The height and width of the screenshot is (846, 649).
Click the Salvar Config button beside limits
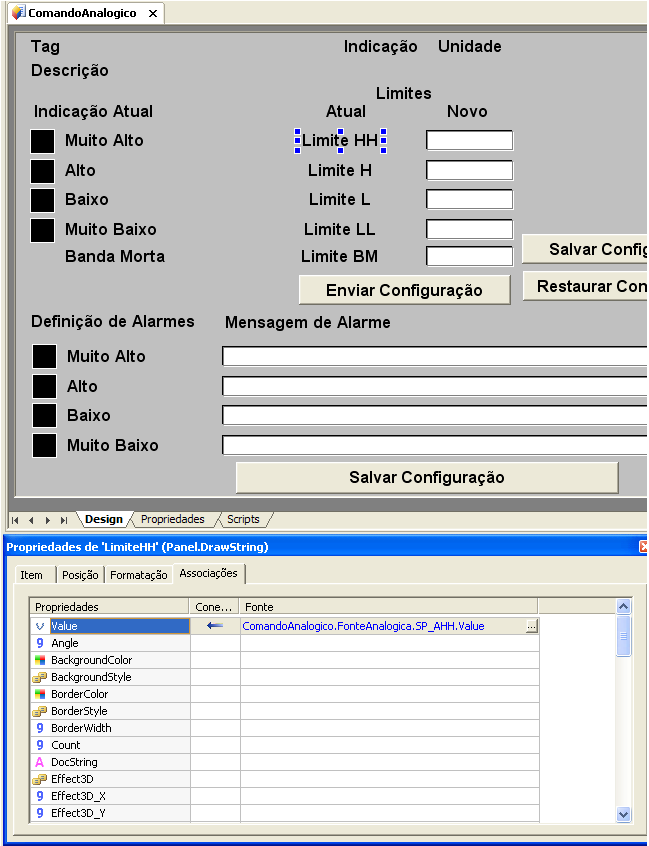[585, 249]
